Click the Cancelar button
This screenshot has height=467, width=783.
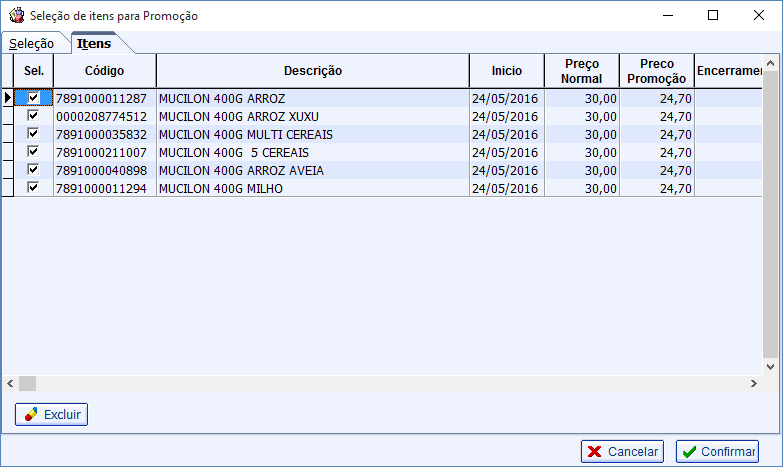622,452
